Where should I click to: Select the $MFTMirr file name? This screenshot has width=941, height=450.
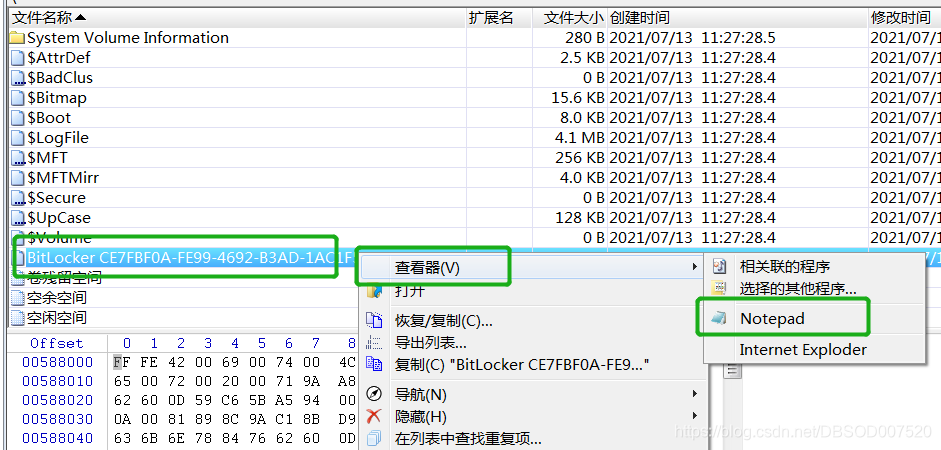coord(63,178)
